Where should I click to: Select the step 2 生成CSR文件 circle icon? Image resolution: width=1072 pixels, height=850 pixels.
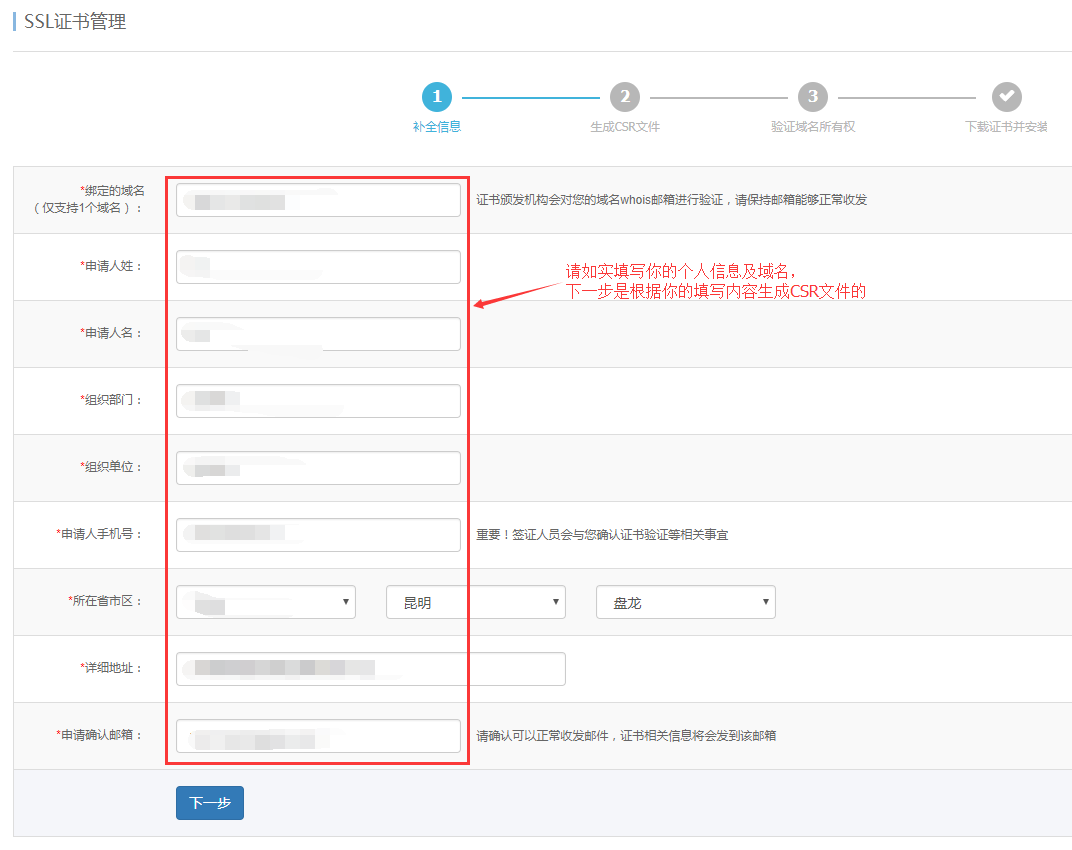[625, 97]
